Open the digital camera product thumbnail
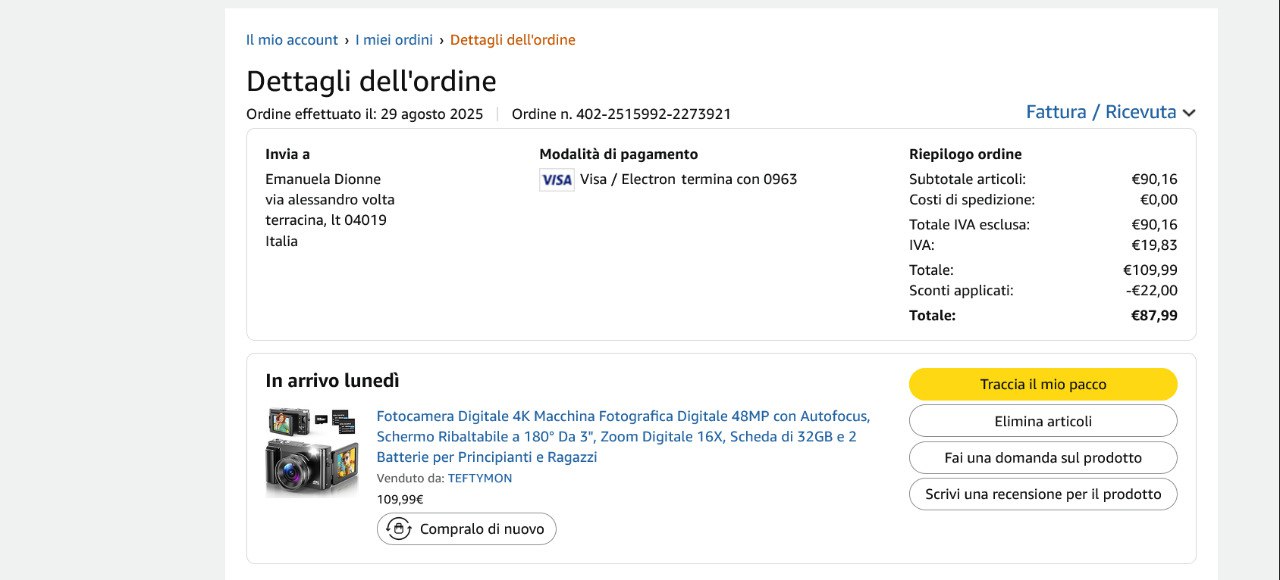 pos(312,452)
